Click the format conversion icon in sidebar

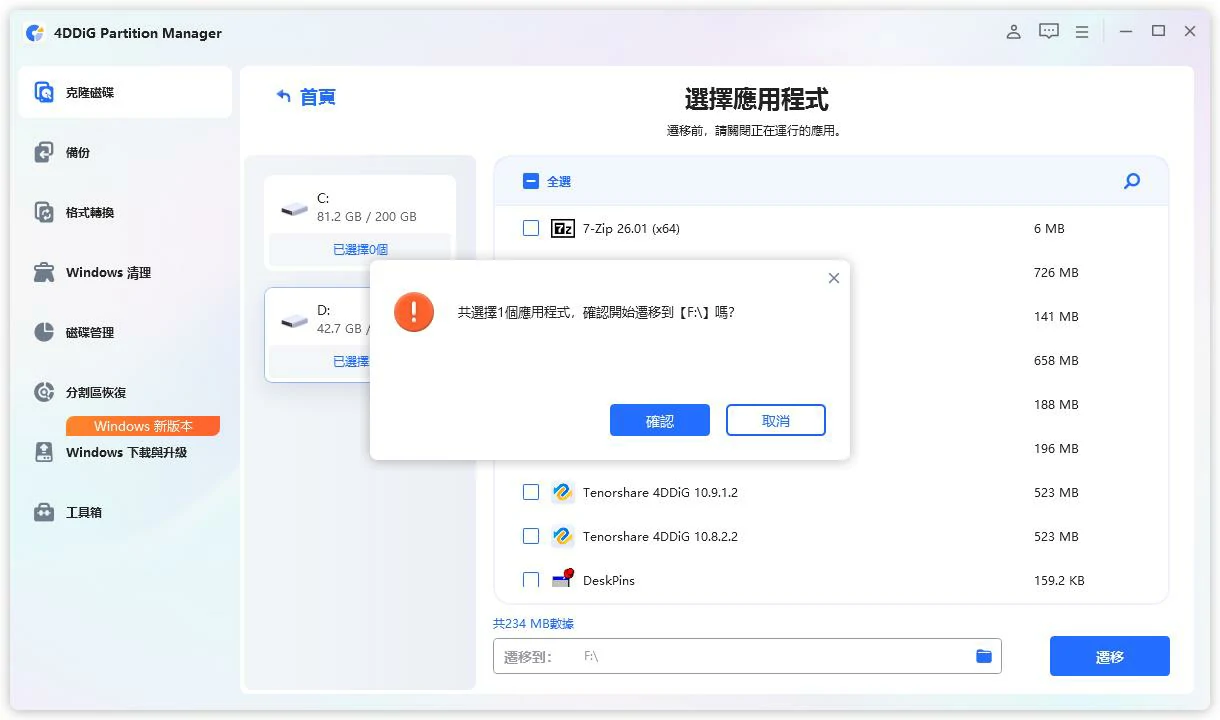pos(44,212)
